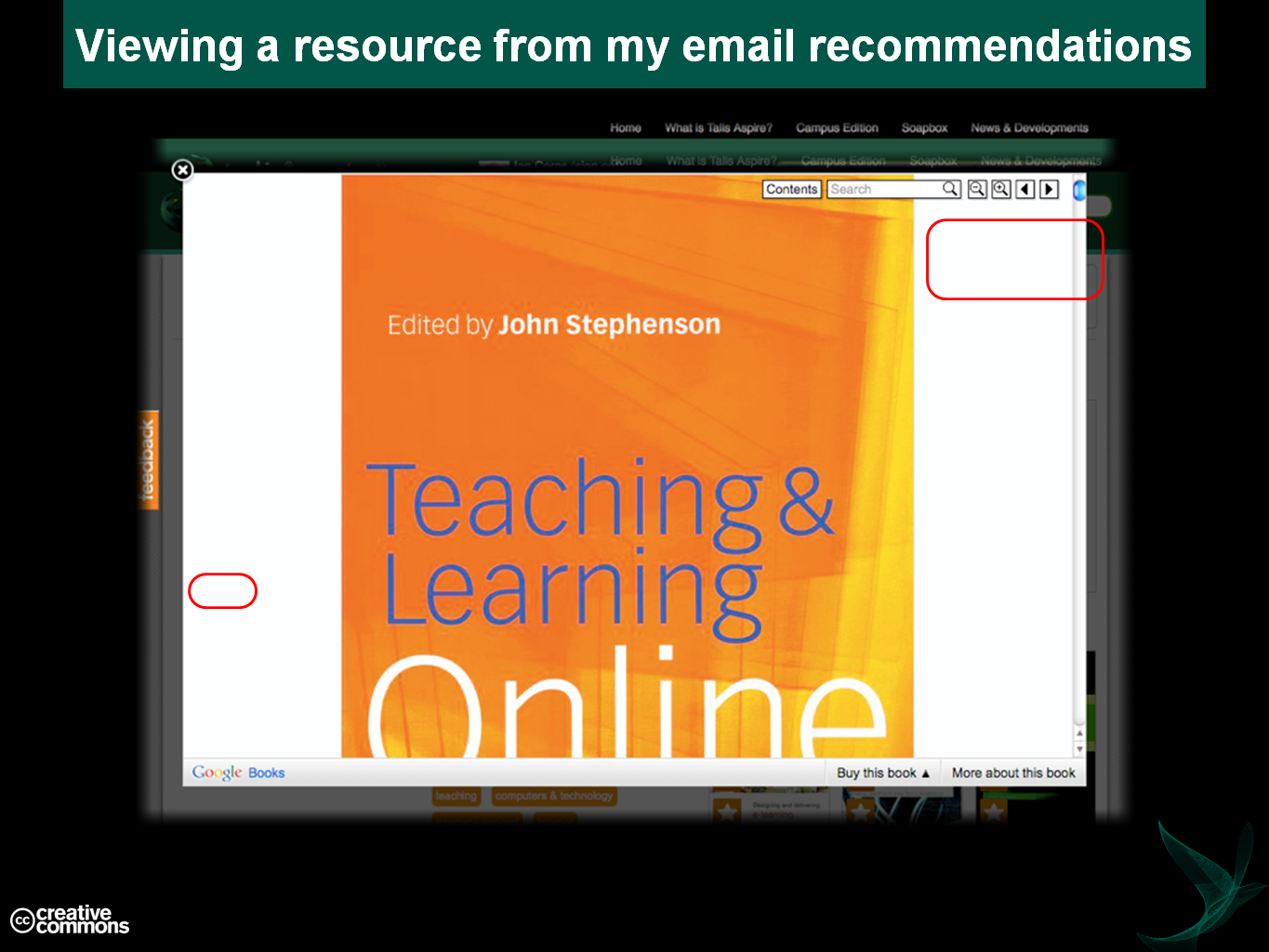Viewport: 1269px width, 952px height.
Task: Click the zoom out magnifier icon
Action: (x=977, y=190)
